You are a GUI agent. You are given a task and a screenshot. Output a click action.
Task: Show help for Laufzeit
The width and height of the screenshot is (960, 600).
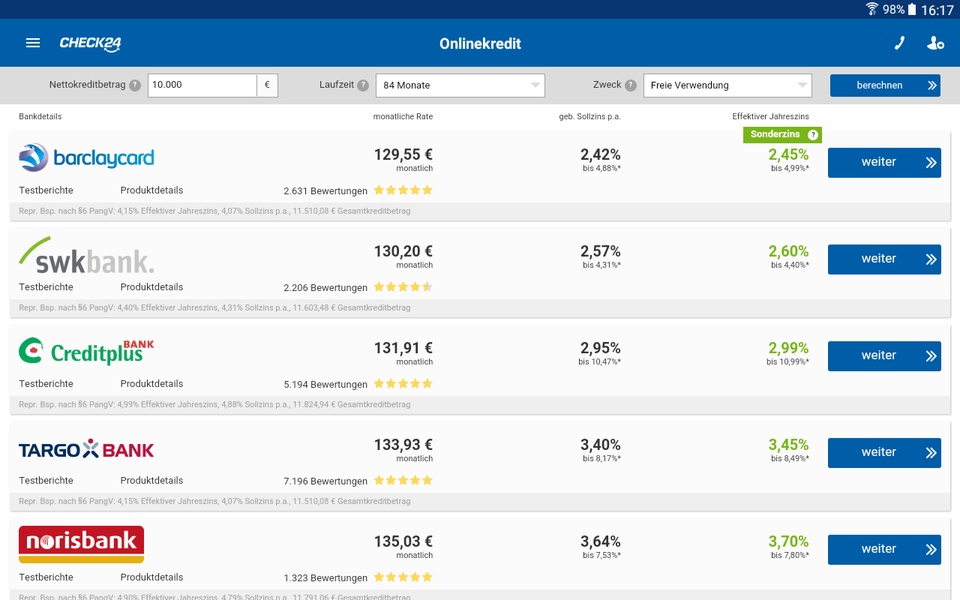(363, 86)
